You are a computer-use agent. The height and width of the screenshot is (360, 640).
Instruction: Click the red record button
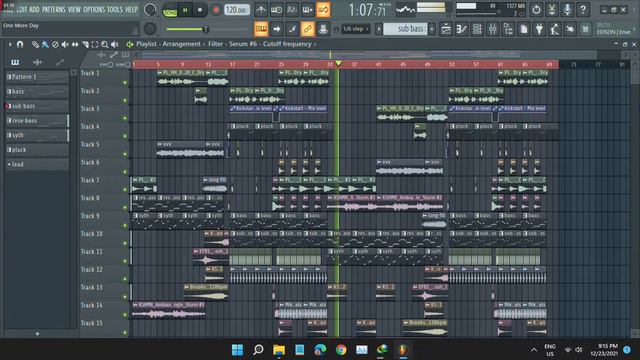coord(216,10)
